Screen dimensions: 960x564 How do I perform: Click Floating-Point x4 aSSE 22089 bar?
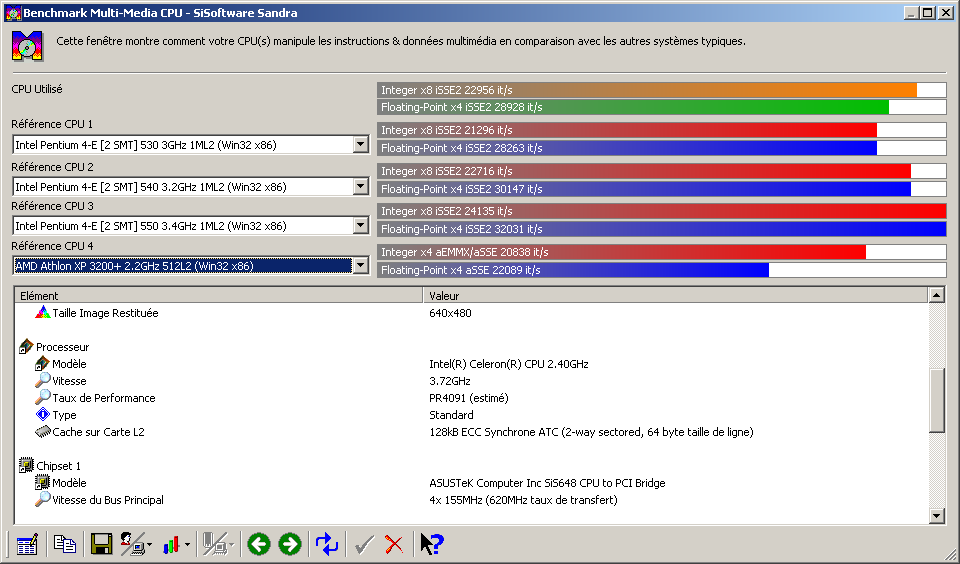(x=661, y=269)
